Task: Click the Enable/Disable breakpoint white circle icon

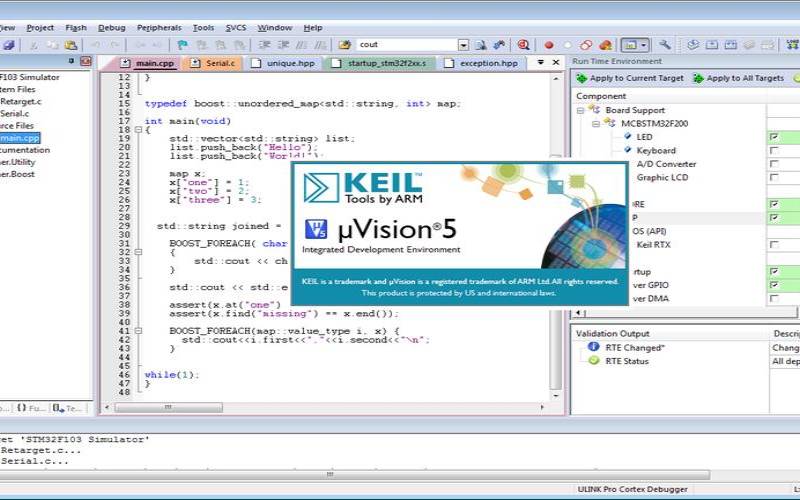Action: point(567,45)
